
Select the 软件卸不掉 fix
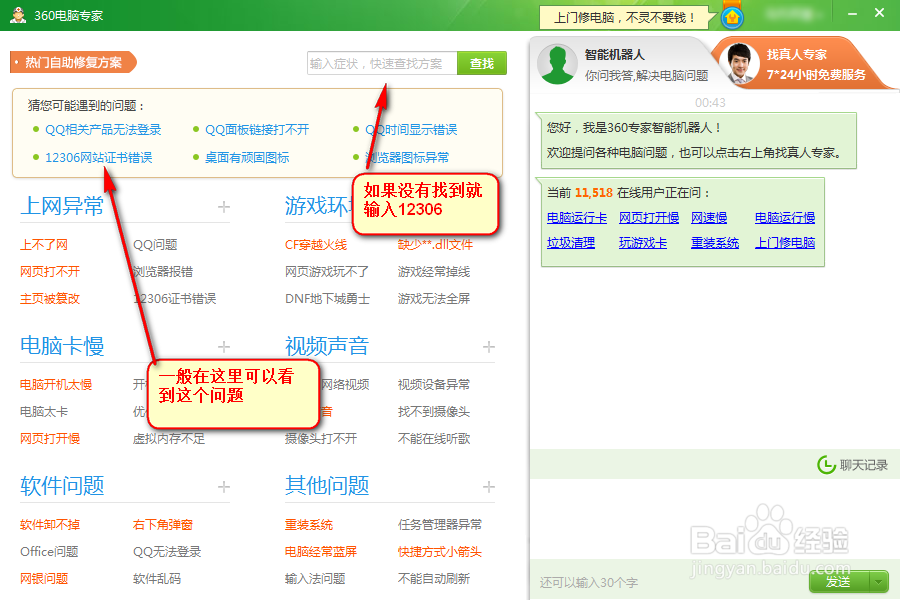[x=50, y=525]
